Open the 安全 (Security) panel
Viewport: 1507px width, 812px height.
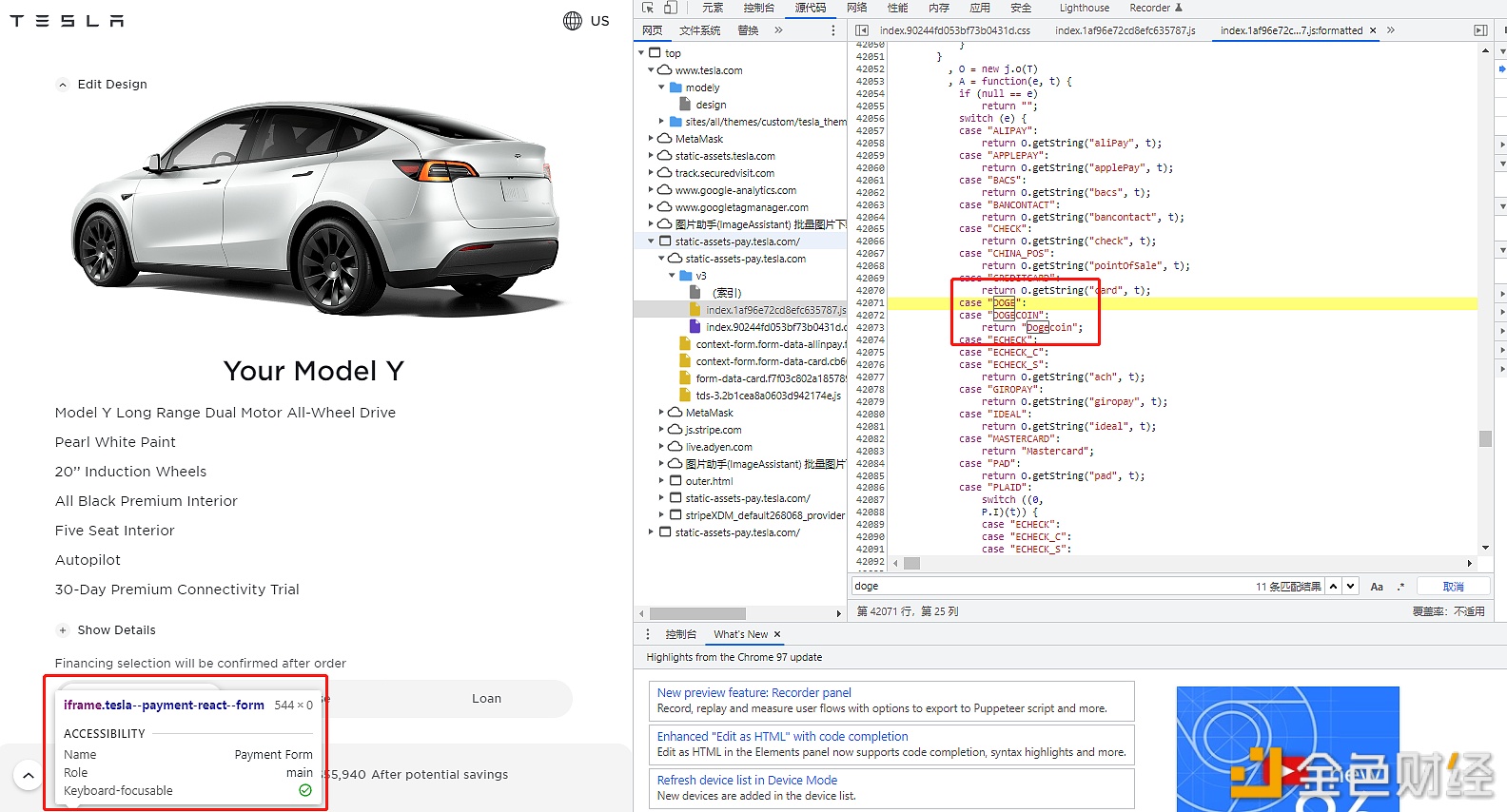(x=1021, y=8)
